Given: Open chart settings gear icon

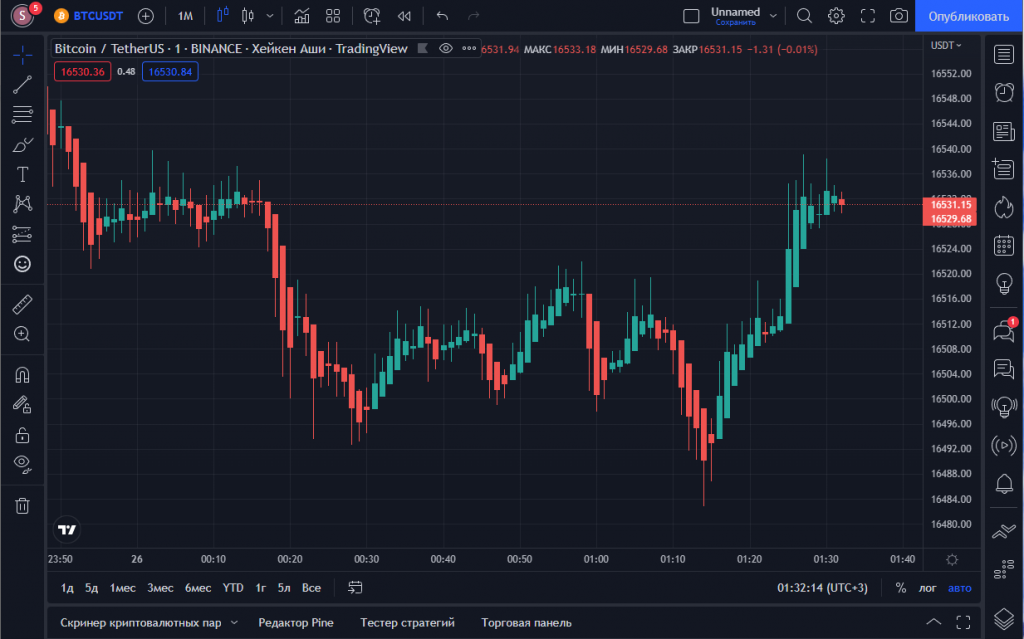Looking at the screenshot, I should point(836,16).
